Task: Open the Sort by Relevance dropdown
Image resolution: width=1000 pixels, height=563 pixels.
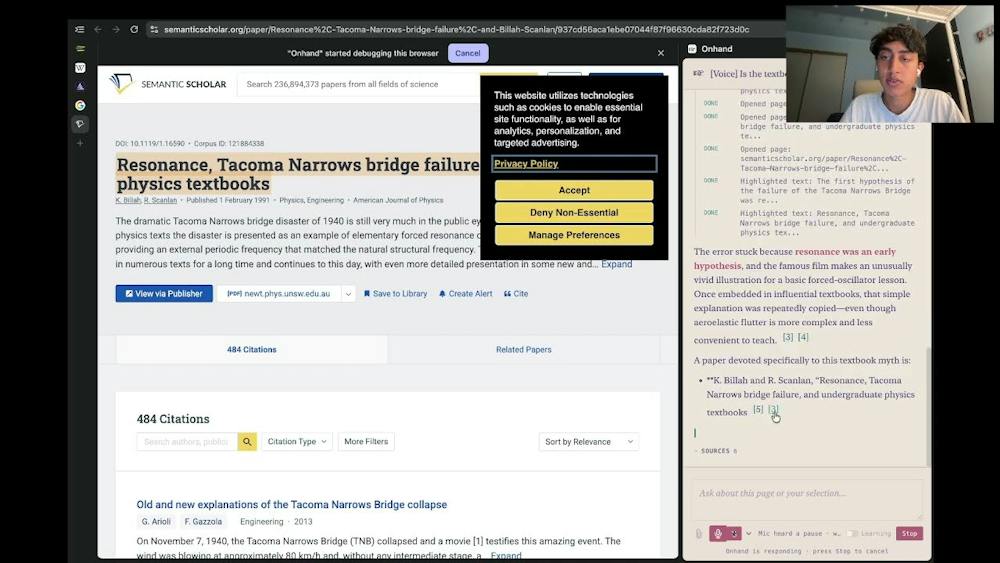Action: click(x=589, y=442)
